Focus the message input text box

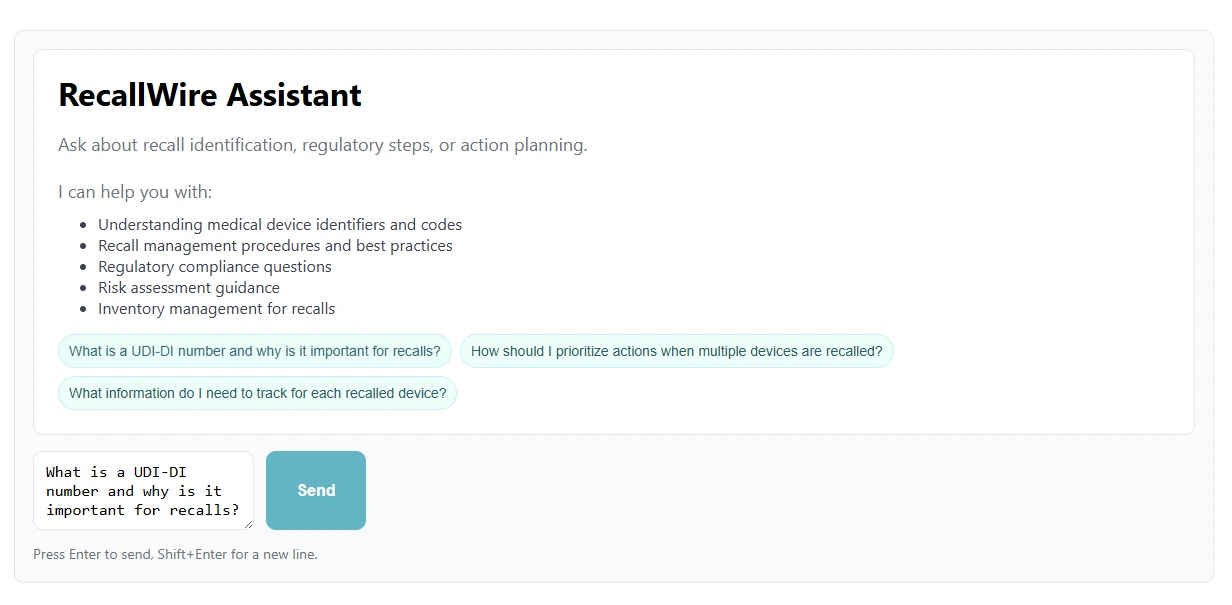click(x=143, y=490)
